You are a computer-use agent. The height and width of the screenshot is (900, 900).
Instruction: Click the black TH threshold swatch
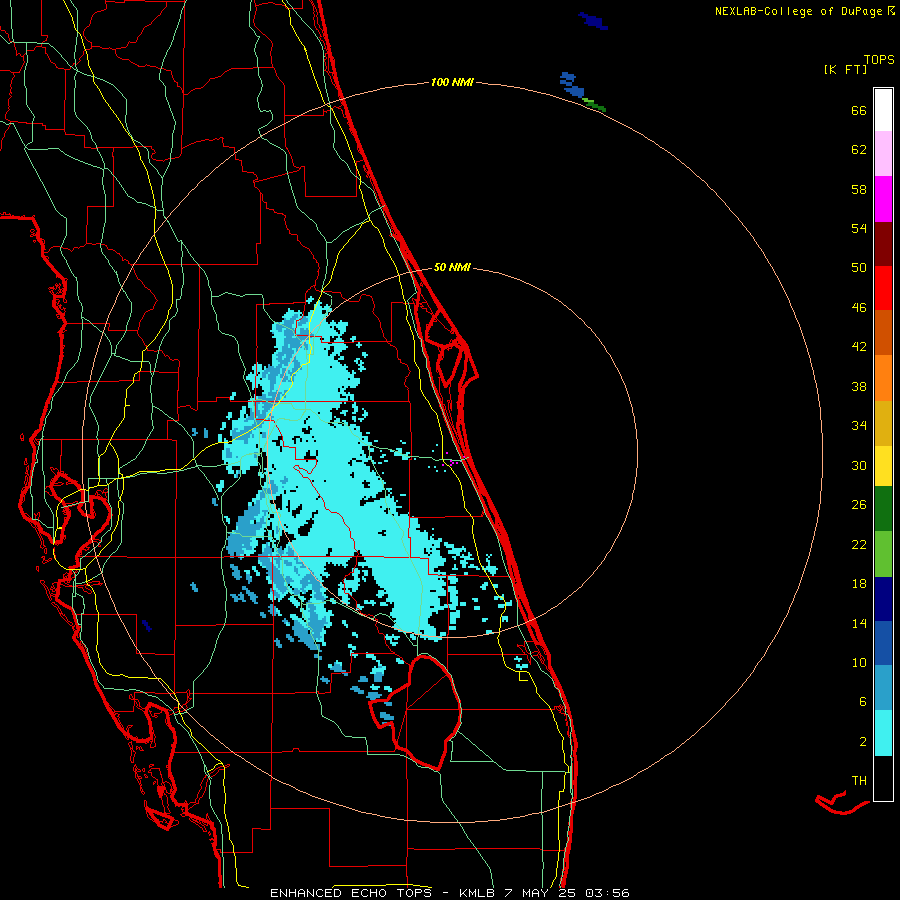tap(883, 778)
